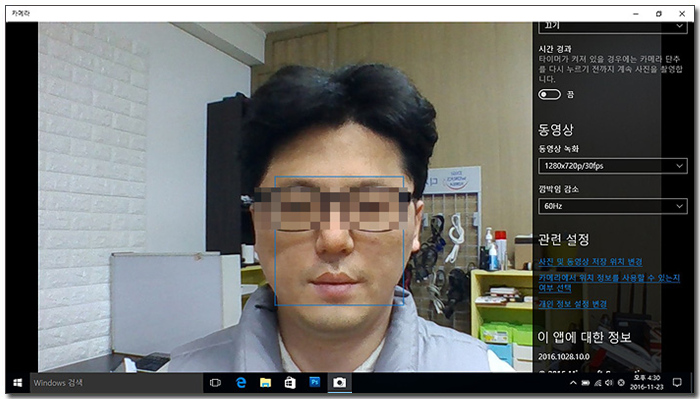The image size is (700, 399).
Task: Open flicker reduction 60Hz dropdown
Action: coord(612,206)
